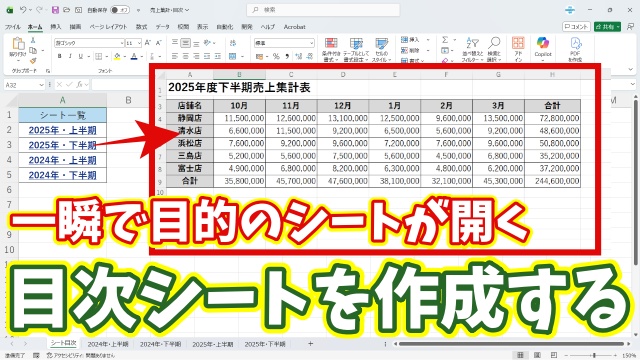
Task: Click the Undo arrow icon
Action: [x=23, y=10]
